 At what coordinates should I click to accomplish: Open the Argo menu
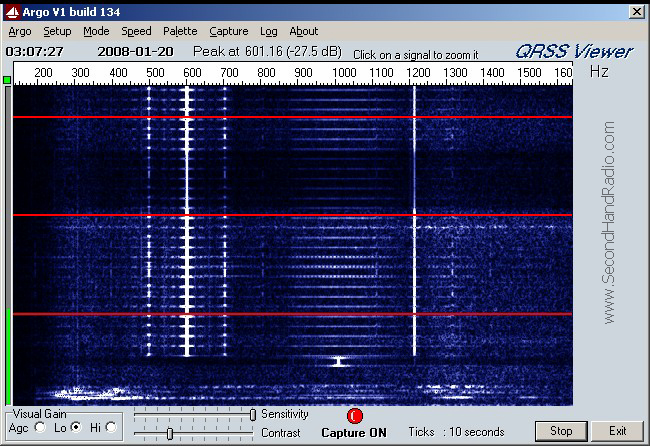pos(19,32)
